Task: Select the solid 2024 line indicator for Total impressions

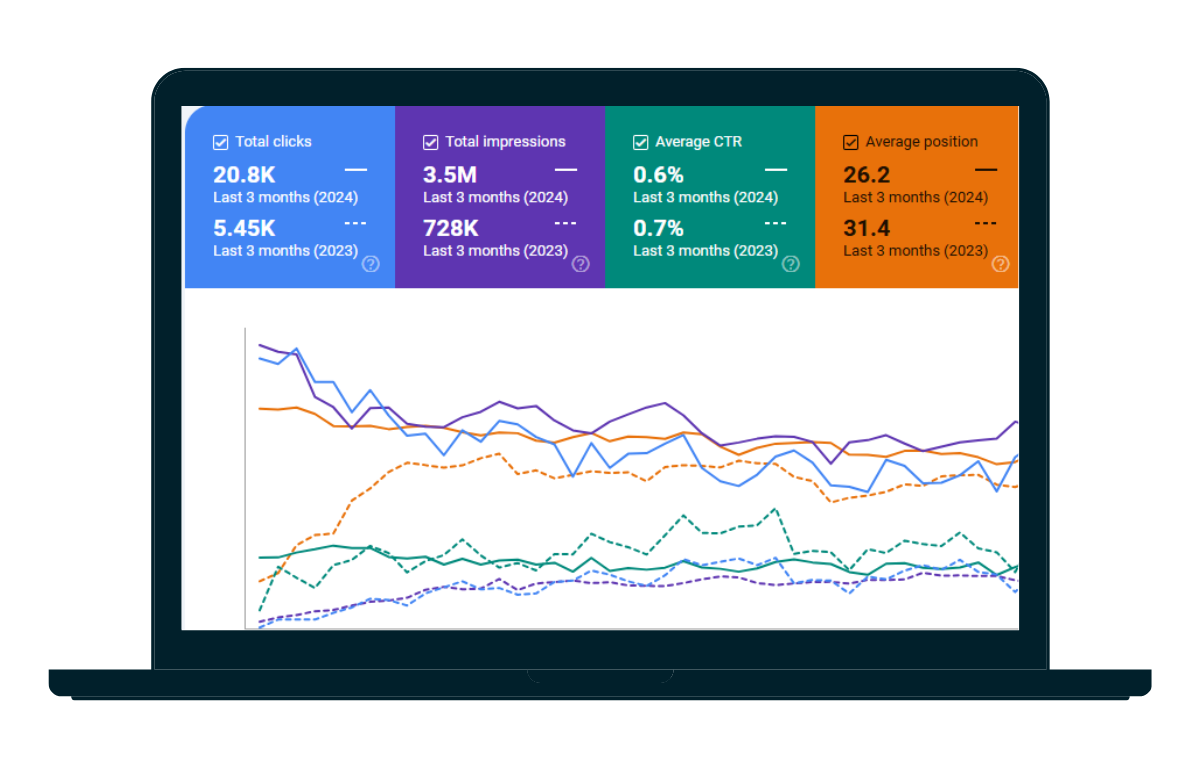Action: (566, 169)
